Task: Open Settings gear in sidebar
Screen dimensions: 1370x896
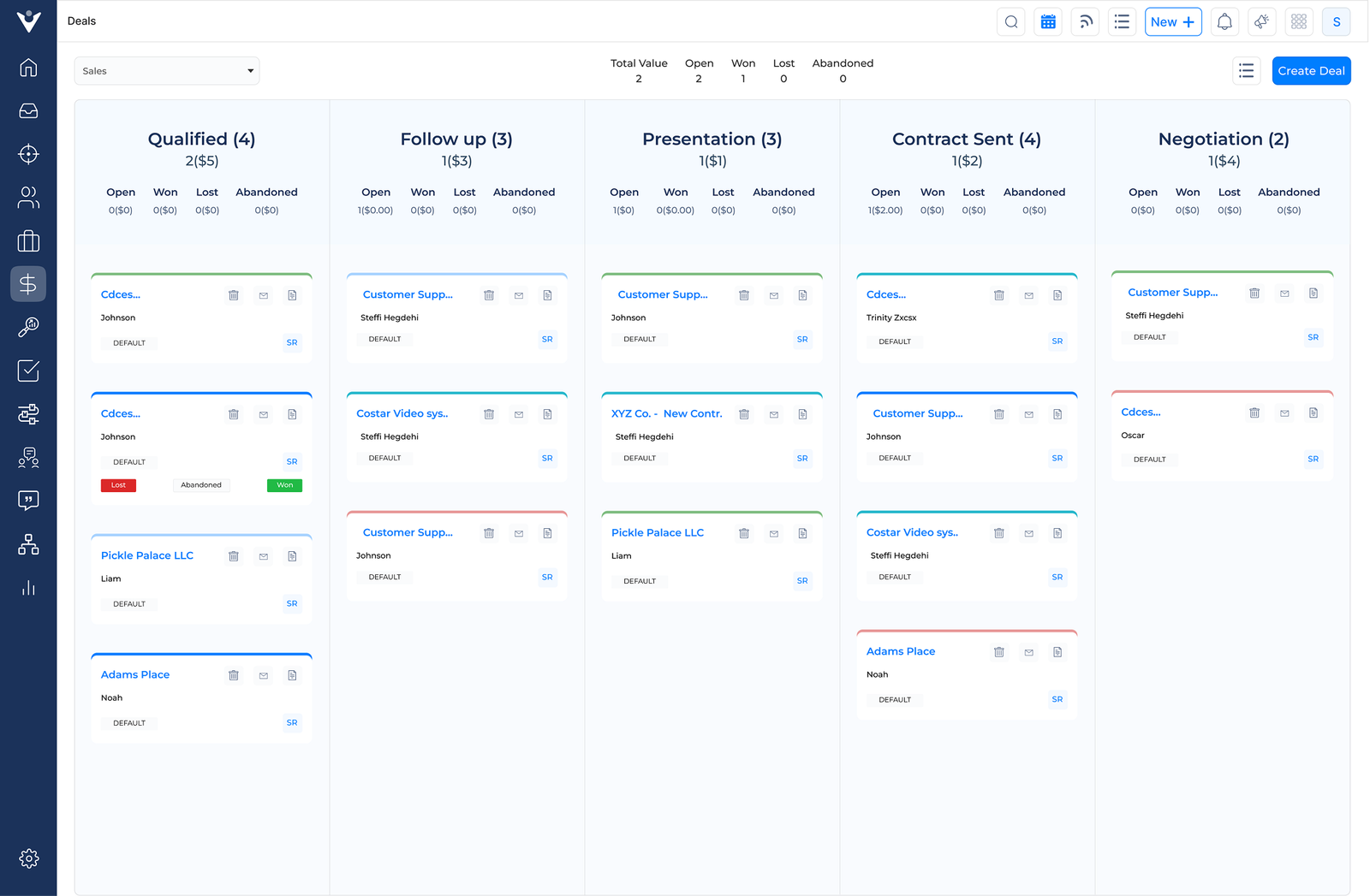Action: 28,858
